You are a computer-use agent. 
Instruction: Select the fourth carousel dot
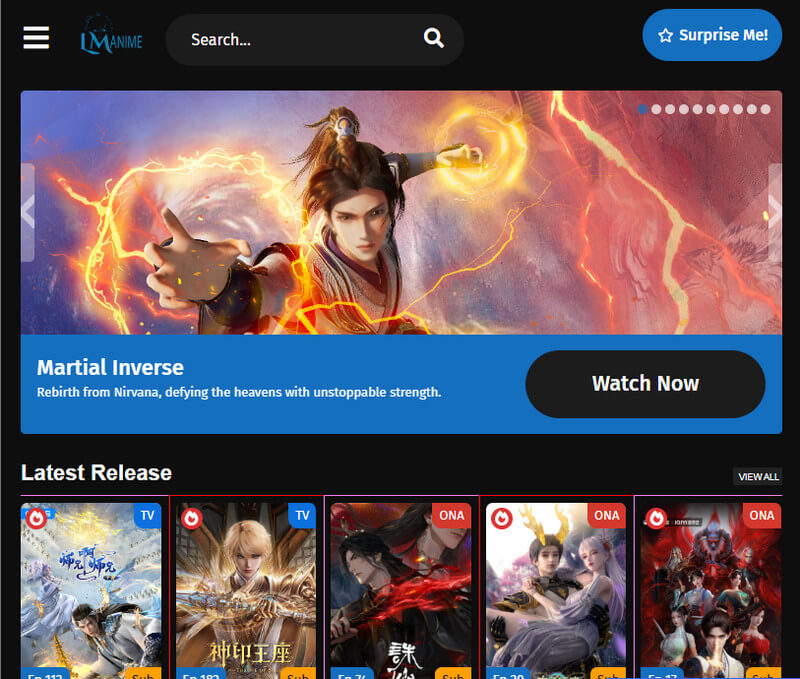point(684,109)
